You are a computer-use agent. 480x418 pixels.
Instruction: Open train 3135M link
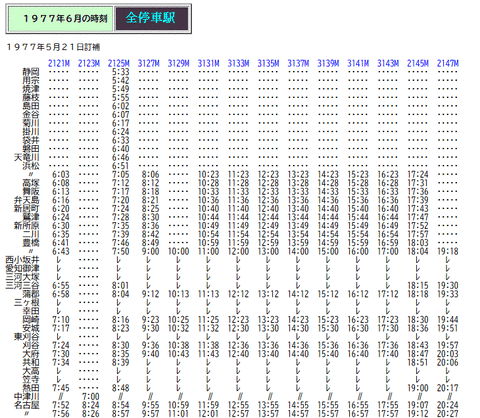pos(268,63)
